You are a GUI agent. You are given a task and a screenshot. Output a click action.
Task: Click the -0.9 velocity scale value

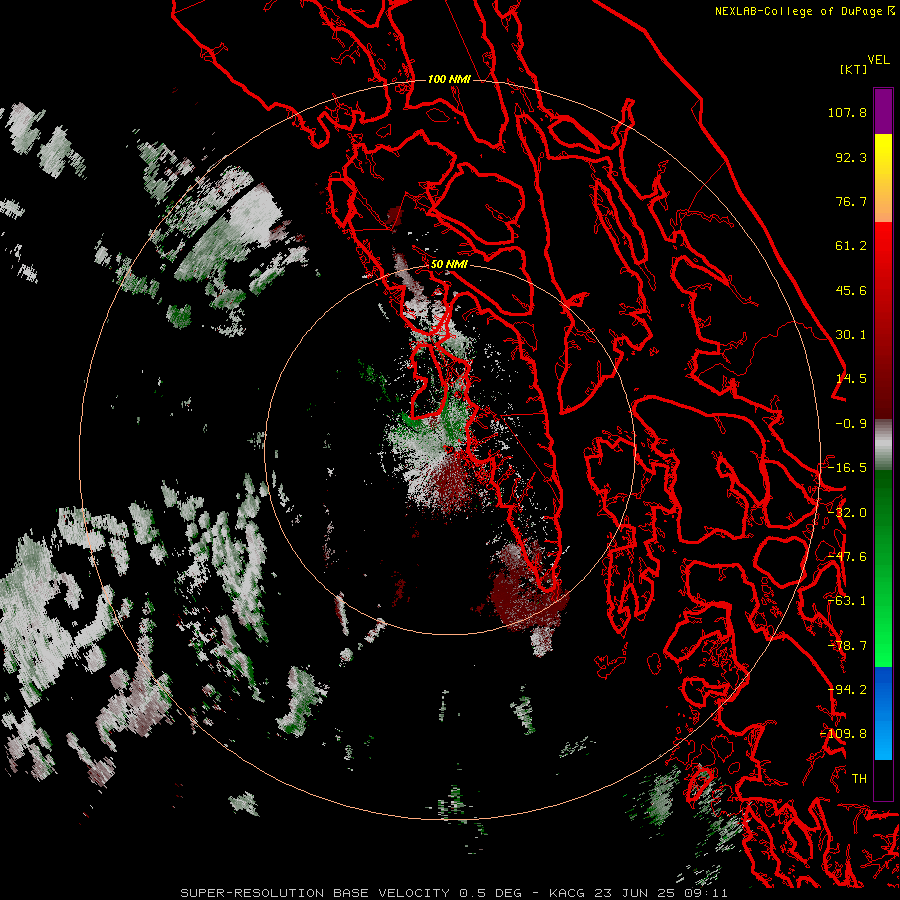pos(851,424)
